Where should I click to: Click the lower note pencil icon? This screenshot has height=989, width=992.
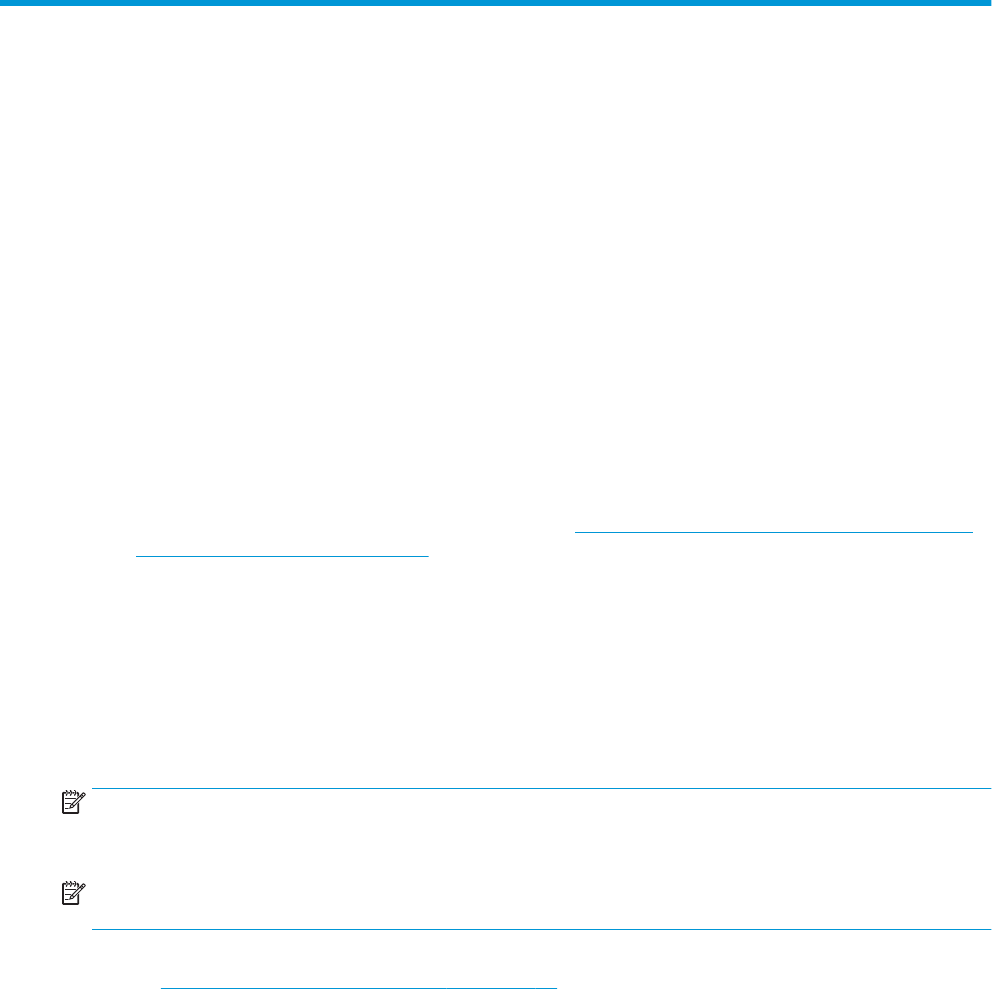[73, 893]
